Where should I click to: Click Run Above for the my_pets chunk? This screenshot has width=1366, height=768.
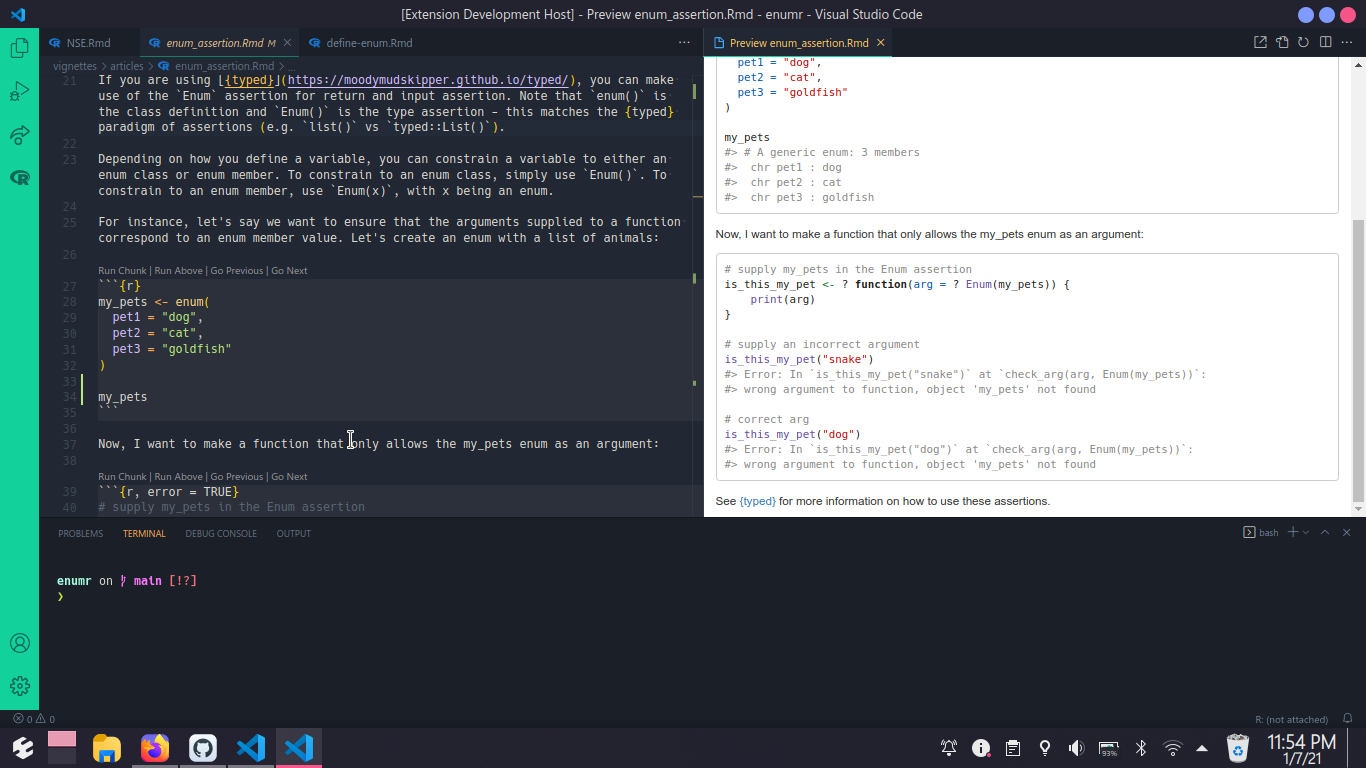[178, 271]
